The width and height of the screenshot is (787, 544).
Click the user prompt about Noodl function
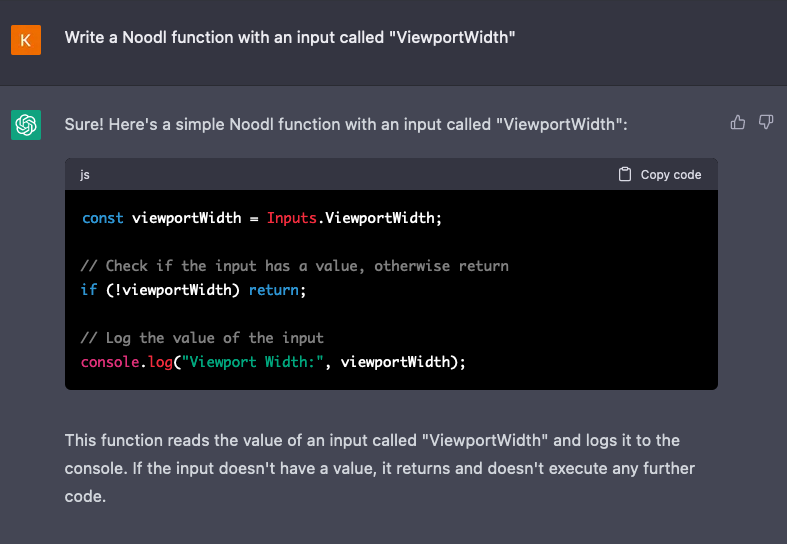click(x=289, y=37)
